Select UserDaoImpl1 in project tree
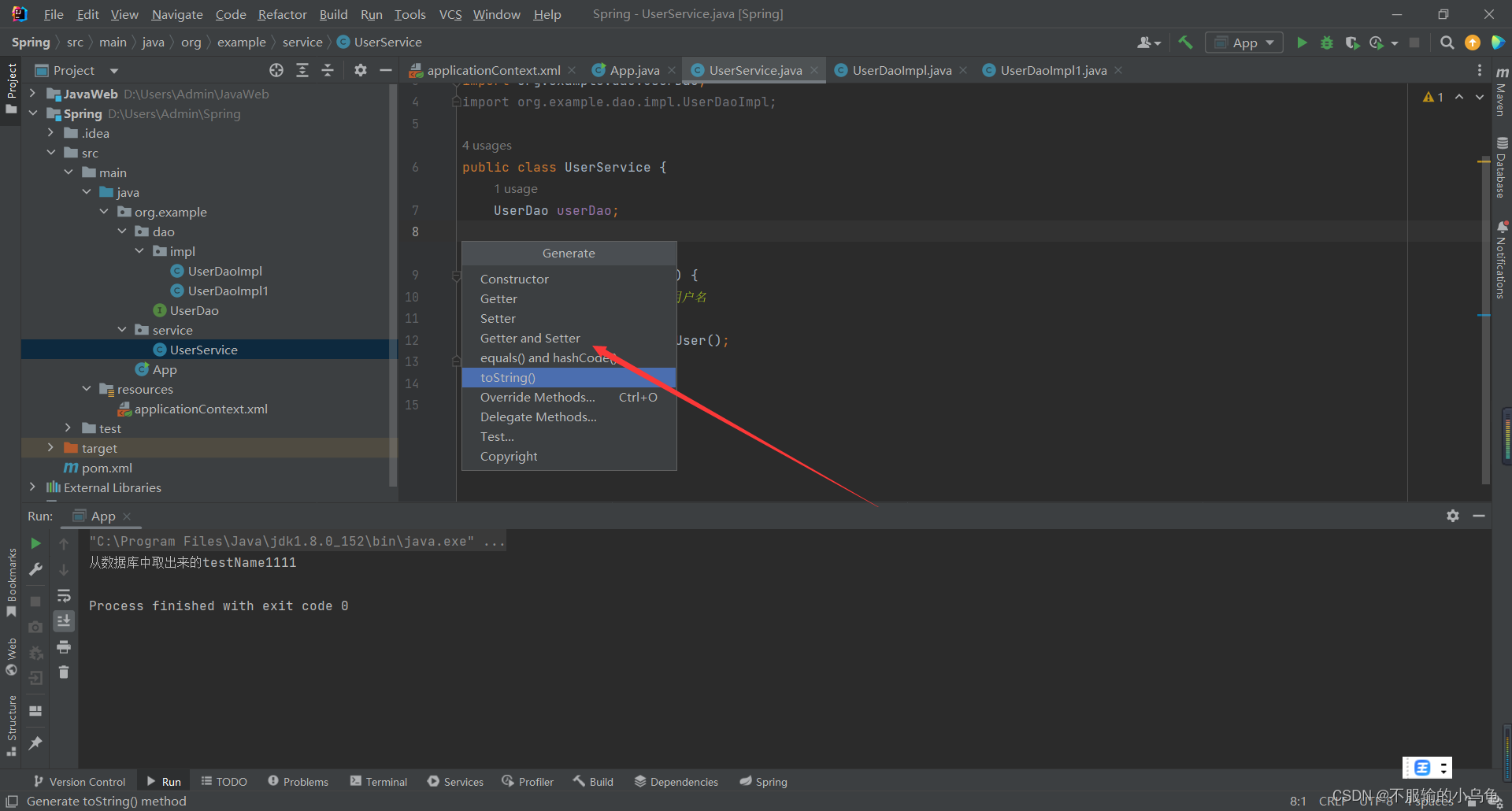The width and height of the screenshot is (1512, 811). (228, 291)
